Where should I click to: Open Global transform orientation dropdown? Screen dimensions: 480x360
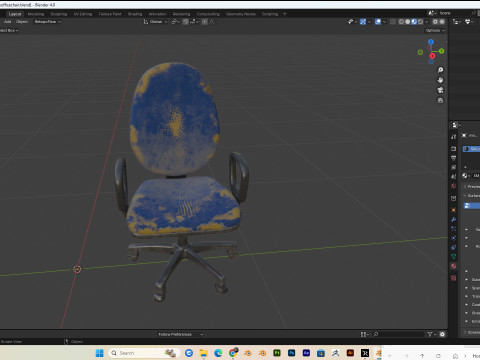click(155, 22)
